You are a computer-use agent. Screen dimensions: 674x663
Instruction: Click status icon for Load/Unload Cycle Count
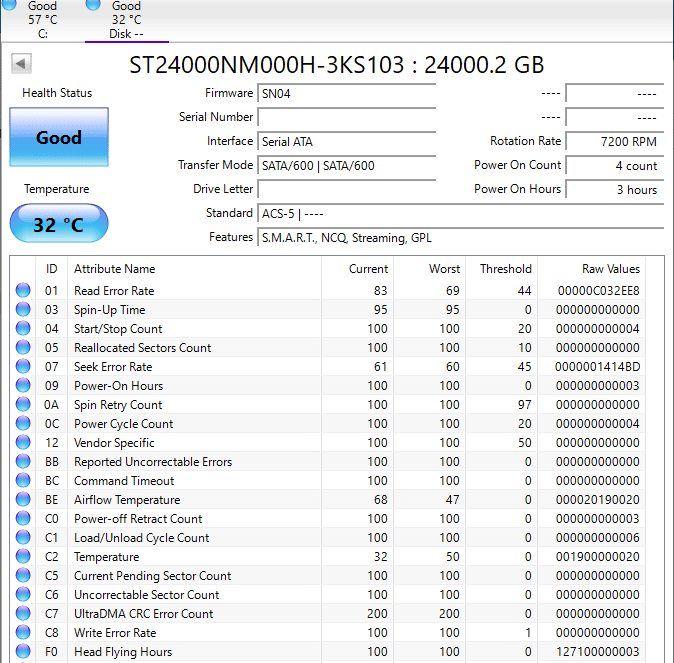(x=23, y=537)
